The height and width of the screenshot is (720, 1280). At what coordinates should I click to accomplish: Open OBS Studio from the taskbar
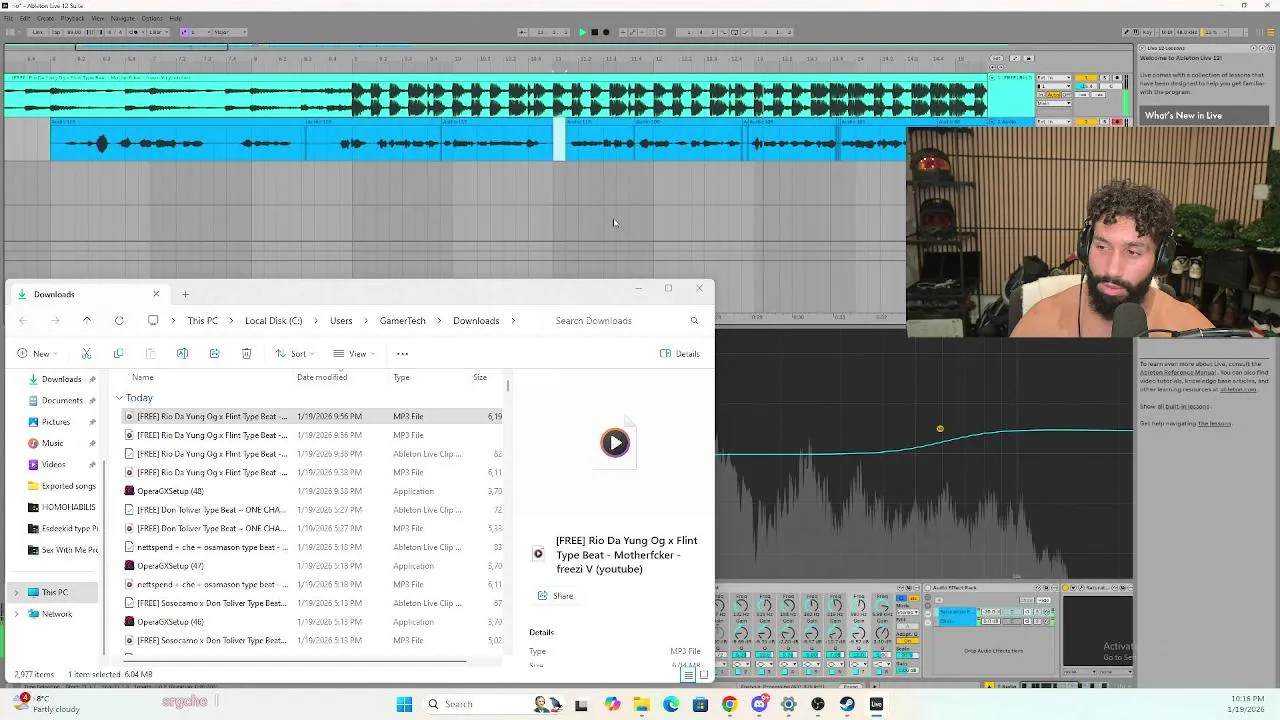pos(818,704)
